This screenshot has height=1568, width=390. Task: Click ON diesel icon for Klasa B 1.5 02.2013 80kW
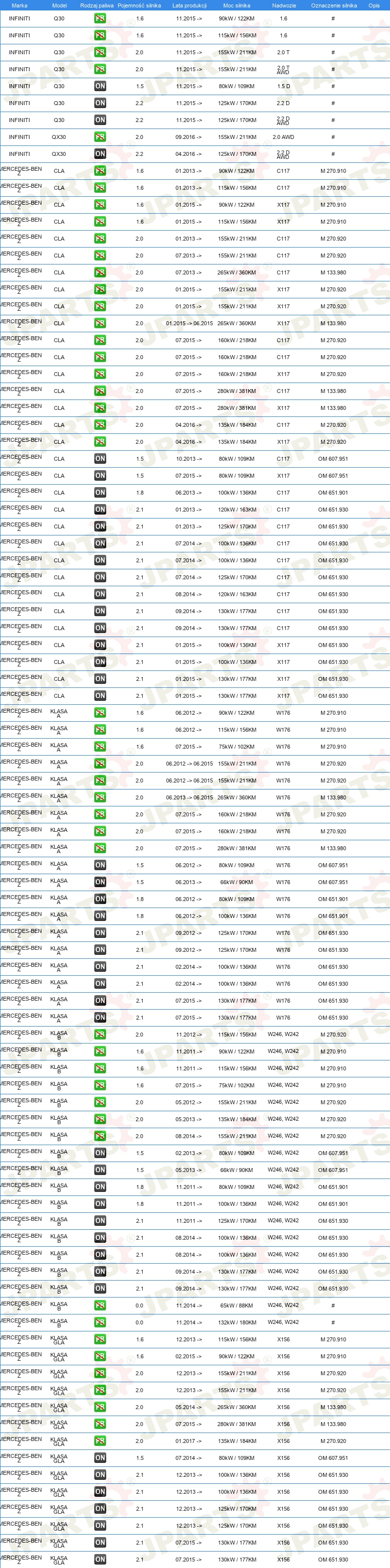coord(100,1153)
